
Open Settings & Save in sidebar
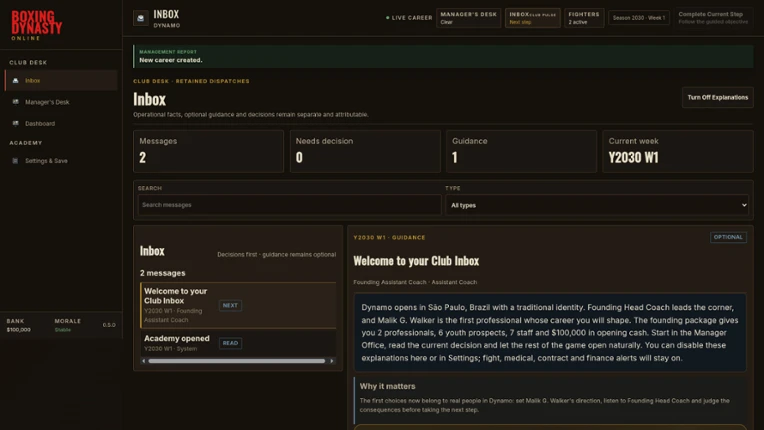pos(61,161)
